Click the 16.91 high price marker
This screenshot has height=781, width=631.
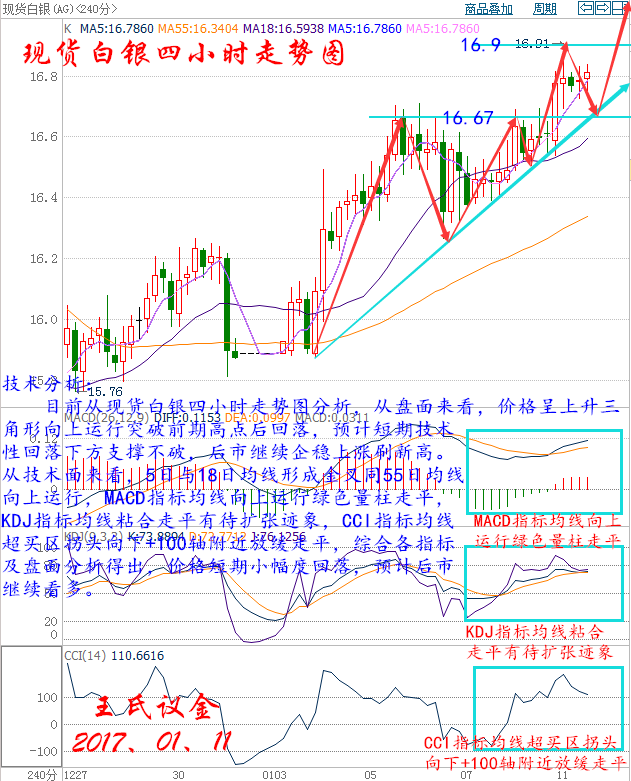[532, 44]
